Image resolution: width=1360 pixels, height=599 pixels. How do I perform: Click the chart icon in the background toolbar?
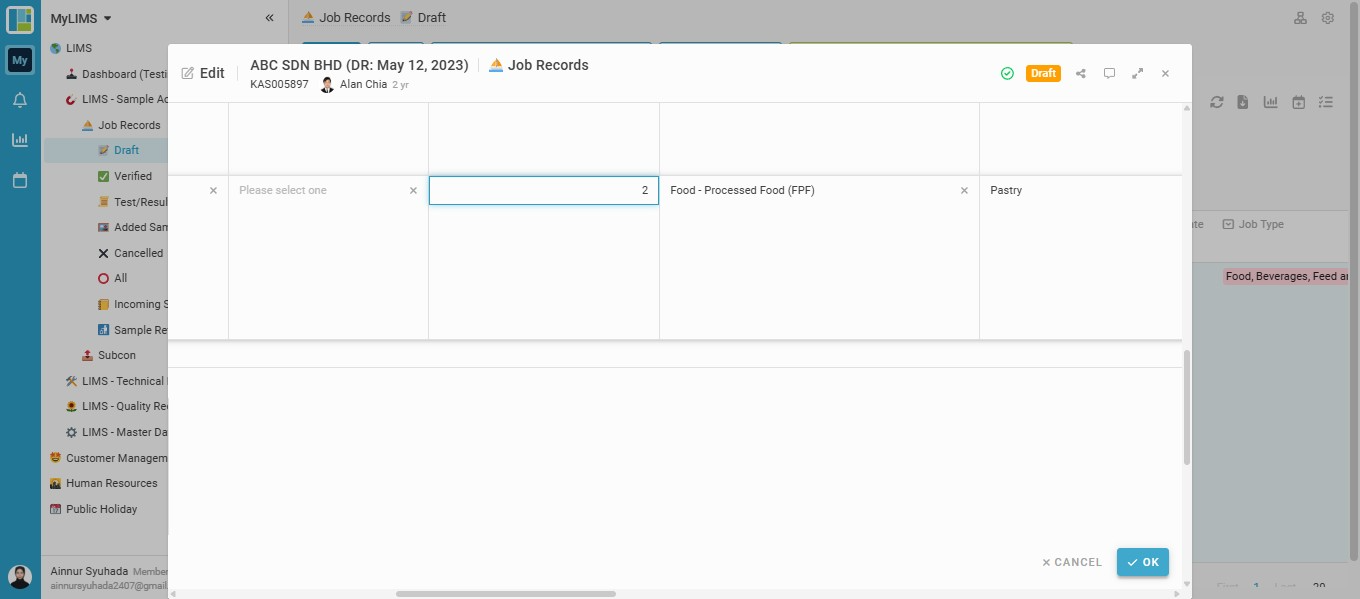point(1271,102)
